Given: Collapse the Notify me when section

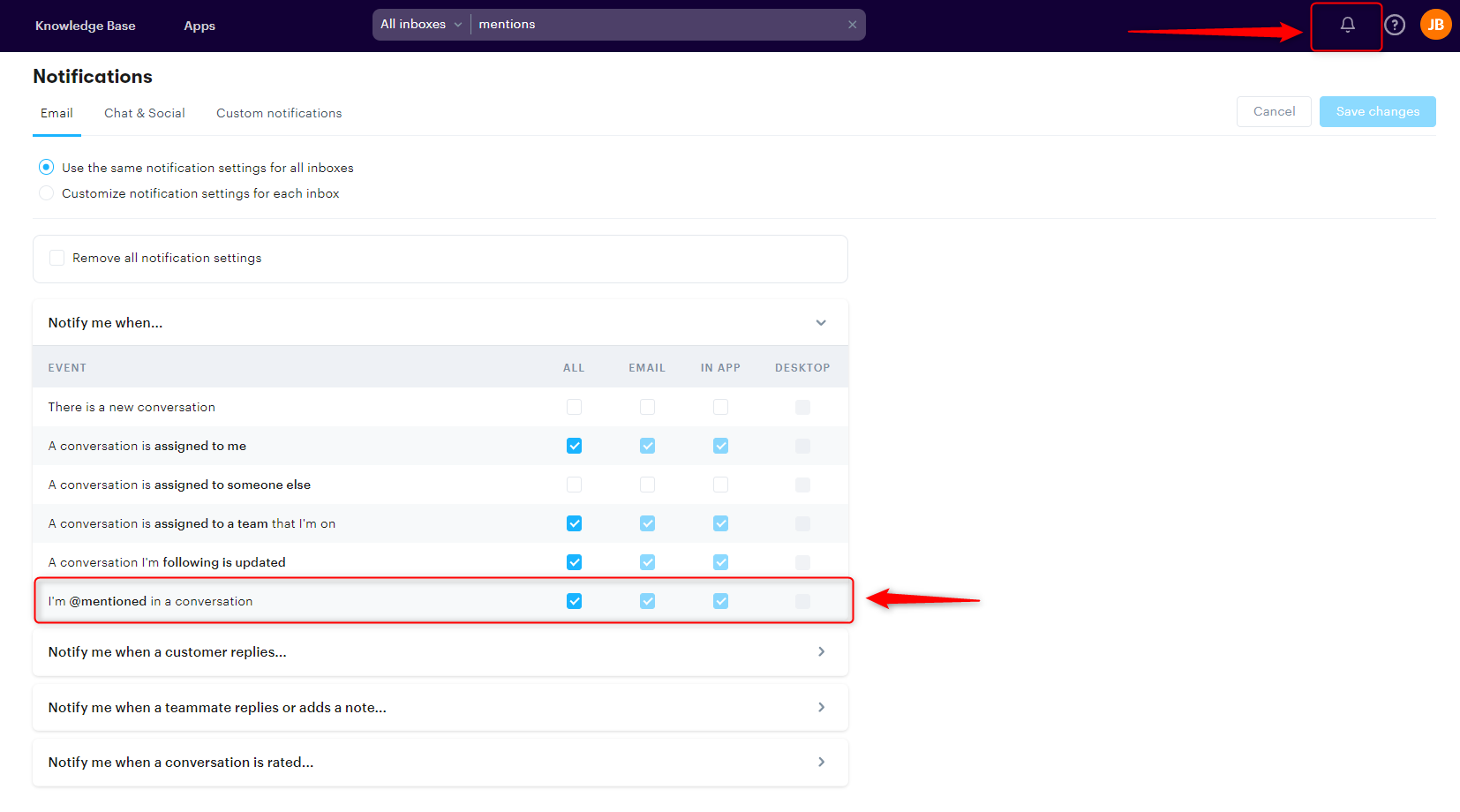Looking at the screenshot, I should point(821,323).
